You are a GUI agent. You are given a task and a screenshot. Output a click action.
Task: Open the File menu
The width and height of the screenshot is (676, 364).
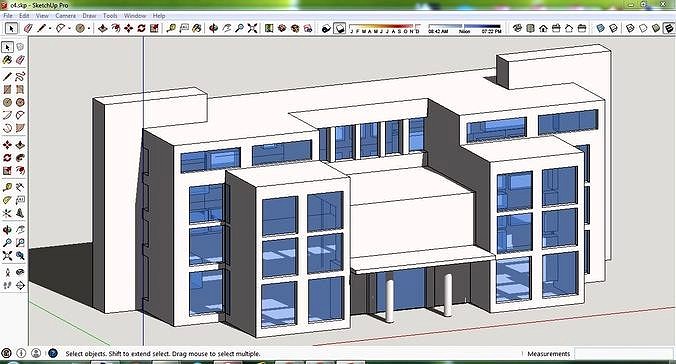tap(8, 16)
